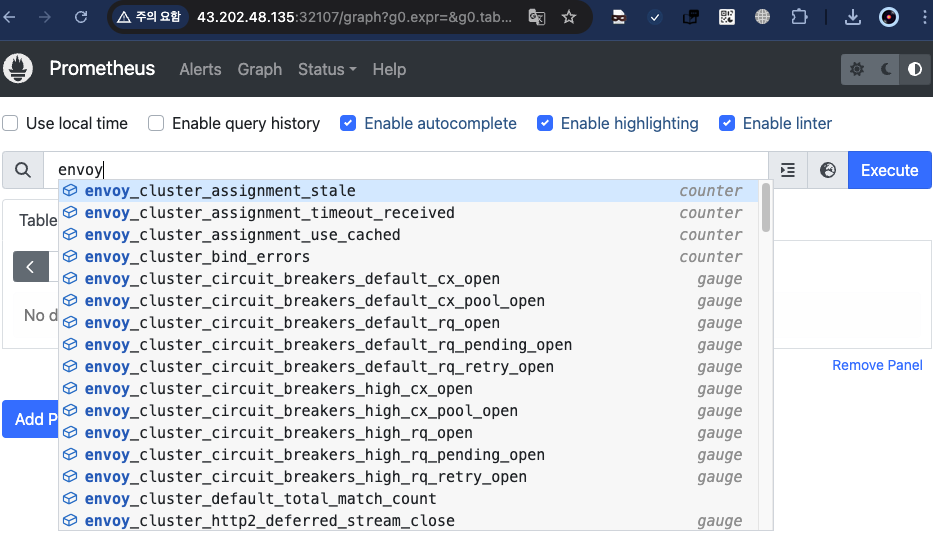The width and height of the screenshot is (933, 542).
Task: Toggle the Use local time checkbox
Action: point(10,123)
